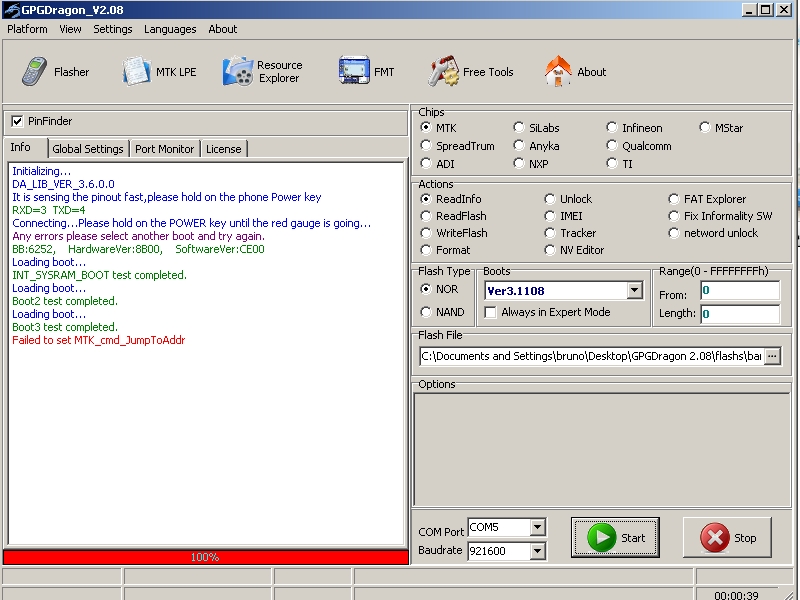Switch to the Info tab
The height and width of the screenshot is (600, 800).
[20, 147]
